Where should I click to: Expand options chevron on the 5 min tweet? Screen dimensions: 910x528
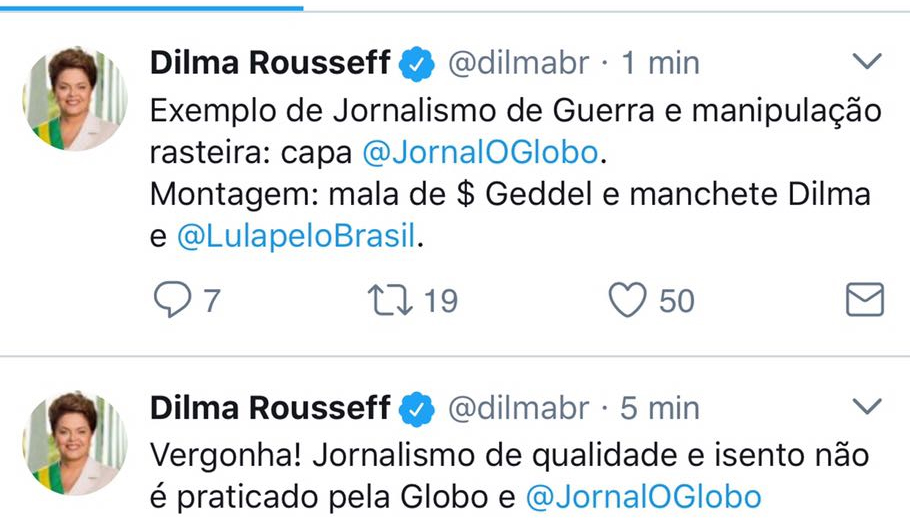(x=865, y=406)
